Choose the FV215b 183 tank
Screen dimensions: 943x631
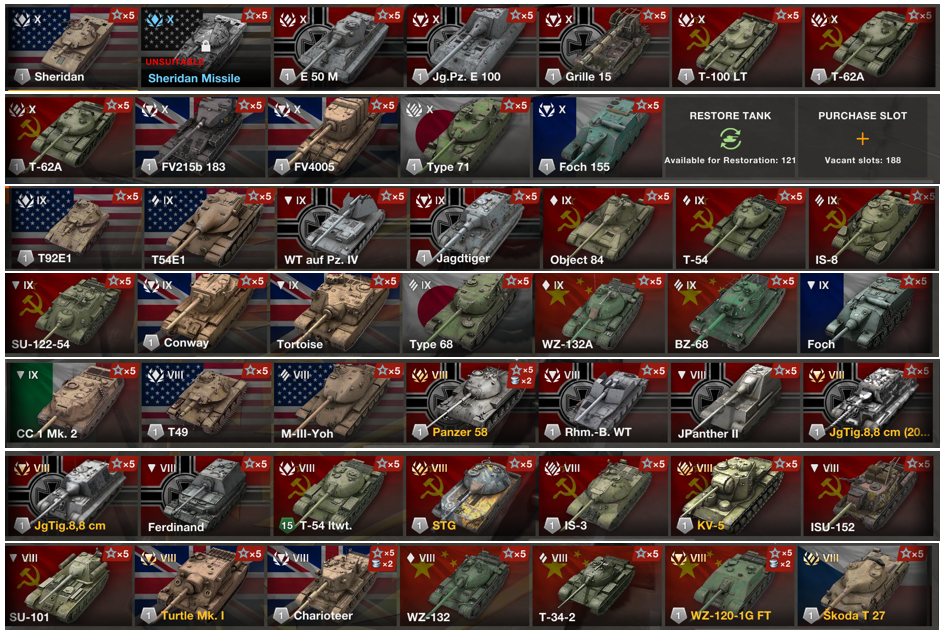pyautogui.click(x=200, y=137)
